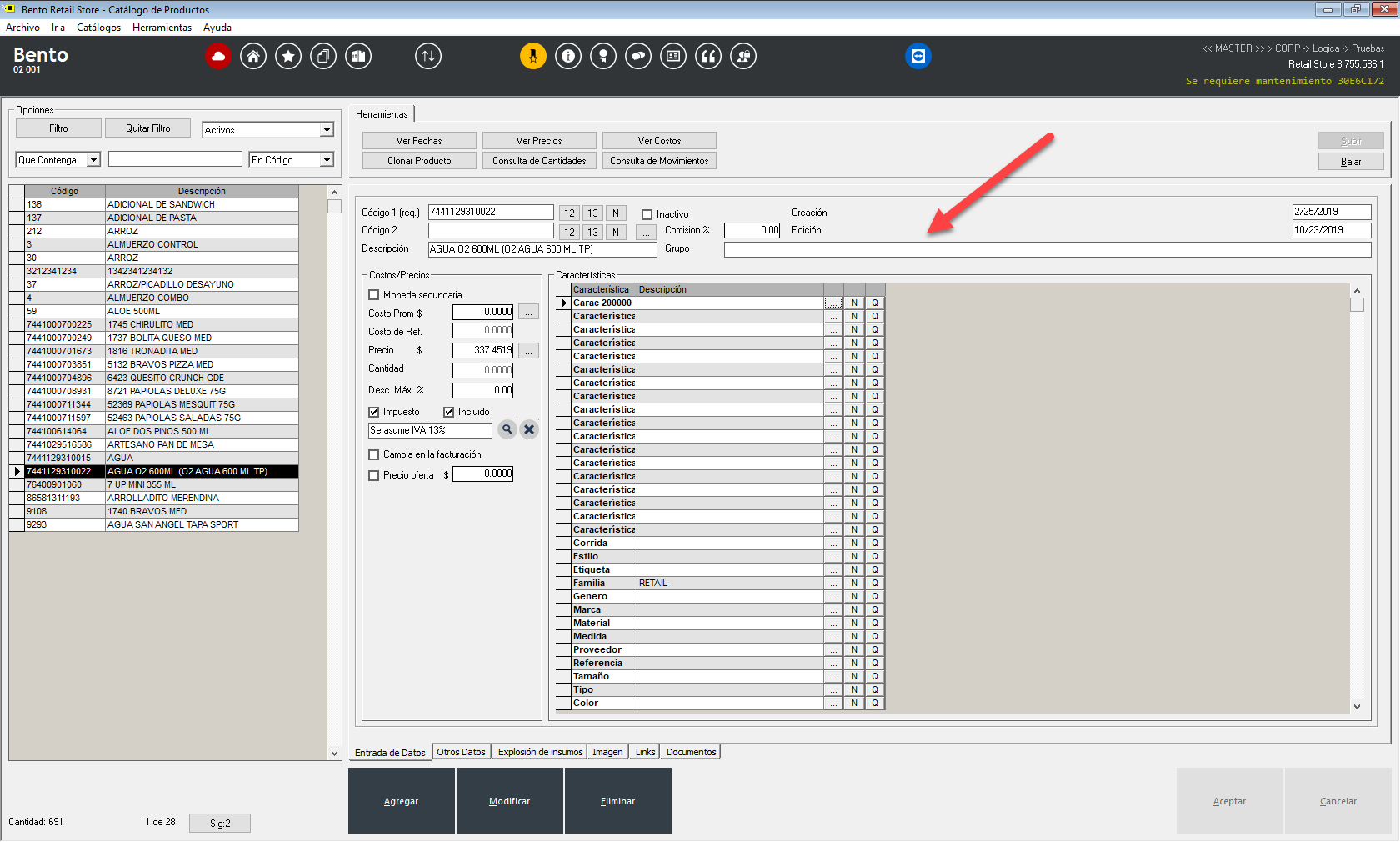Open the Herramientas menu

tap(162, 28)
